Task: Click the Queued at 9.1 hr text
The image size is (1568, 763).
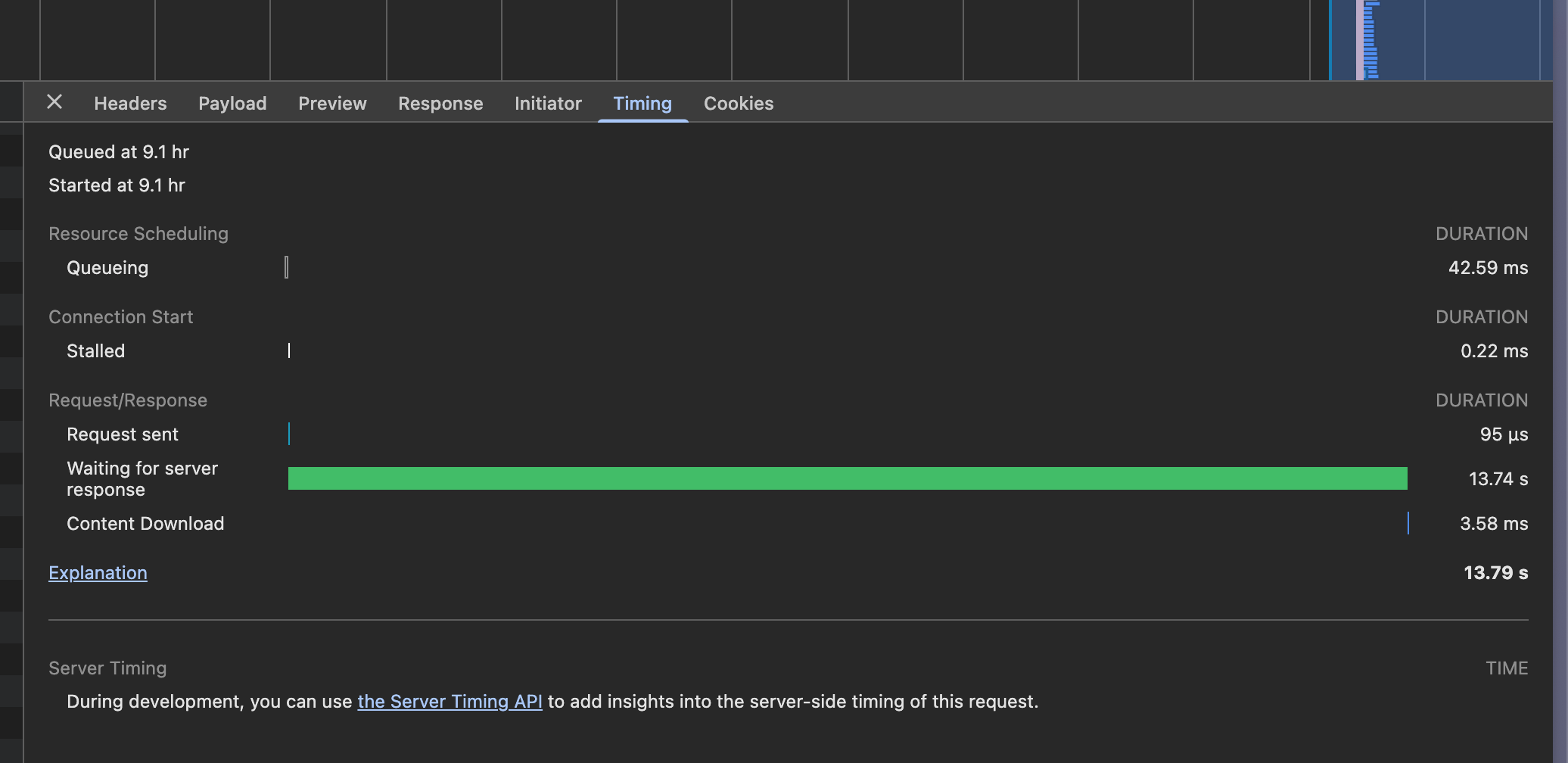Action: point(119,152)
